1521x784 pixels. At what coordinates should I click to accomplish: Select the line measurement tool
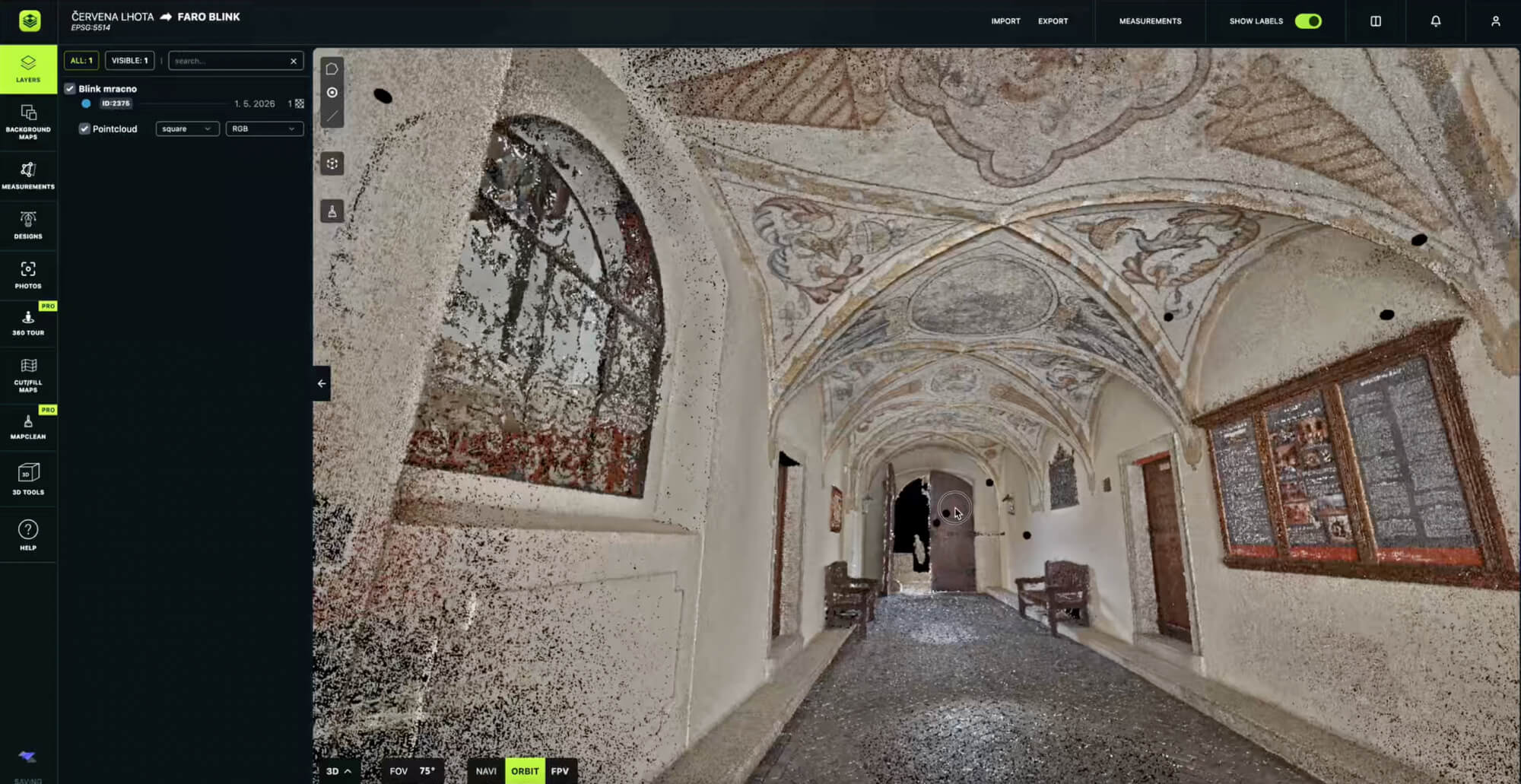[x=332, y=116]
